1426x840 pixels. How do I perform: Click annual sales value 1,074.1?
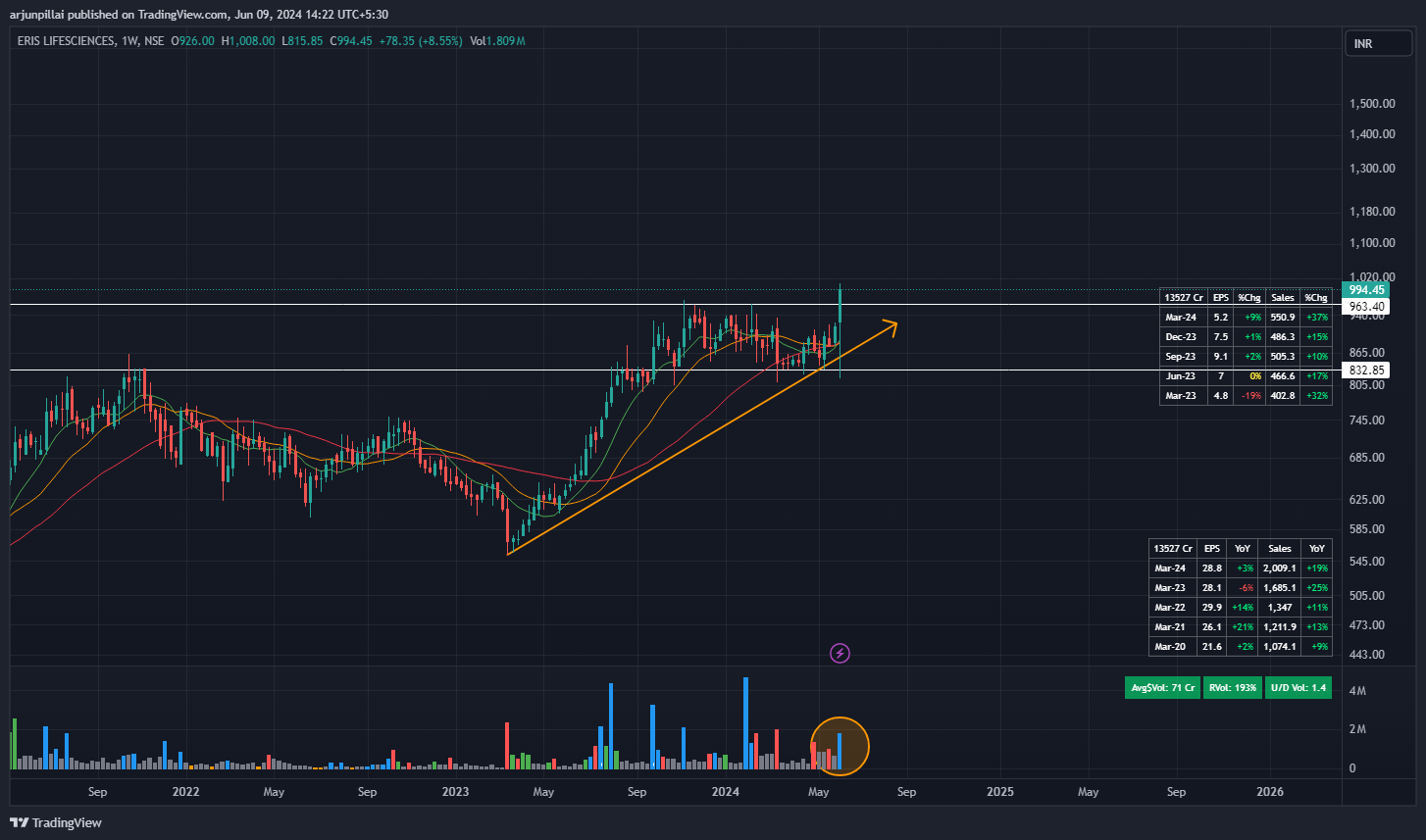tap(1279, 647)
